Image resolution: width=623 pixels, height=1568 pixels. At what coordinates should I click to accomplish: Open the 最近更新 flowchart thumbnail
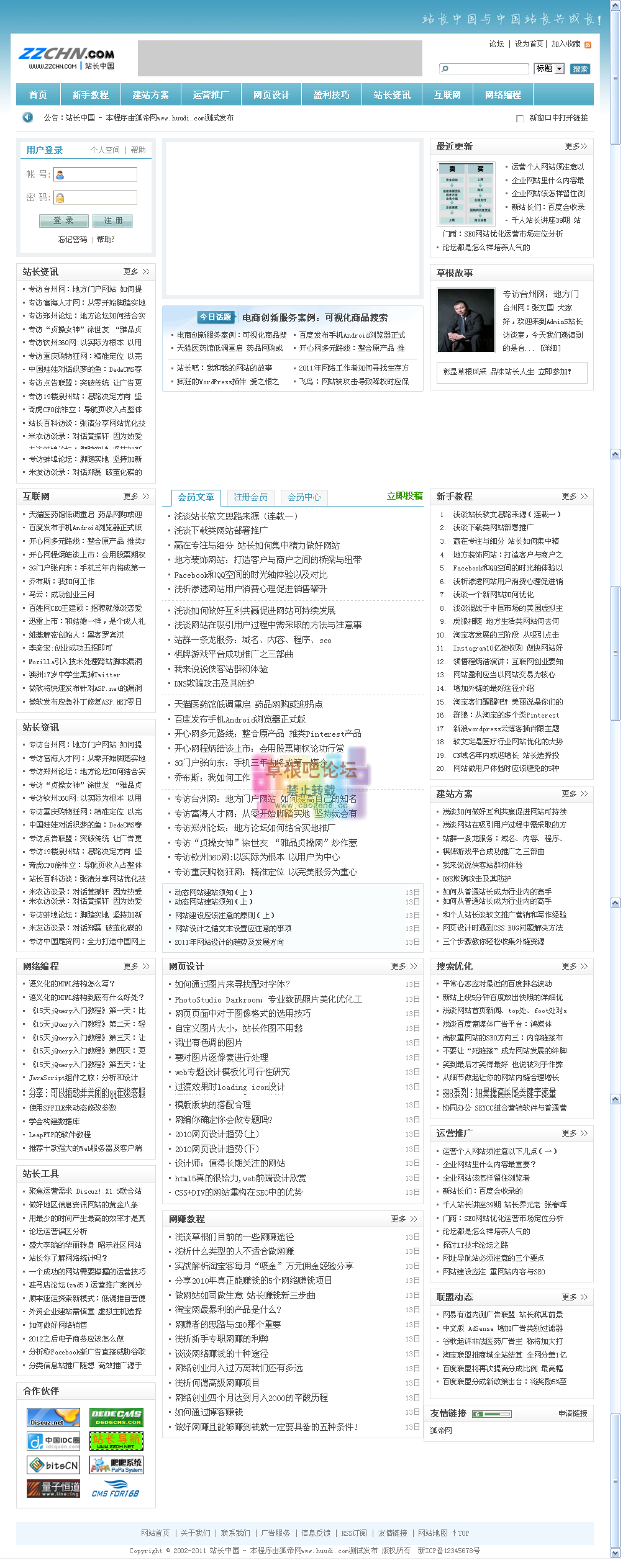(466, 194)
